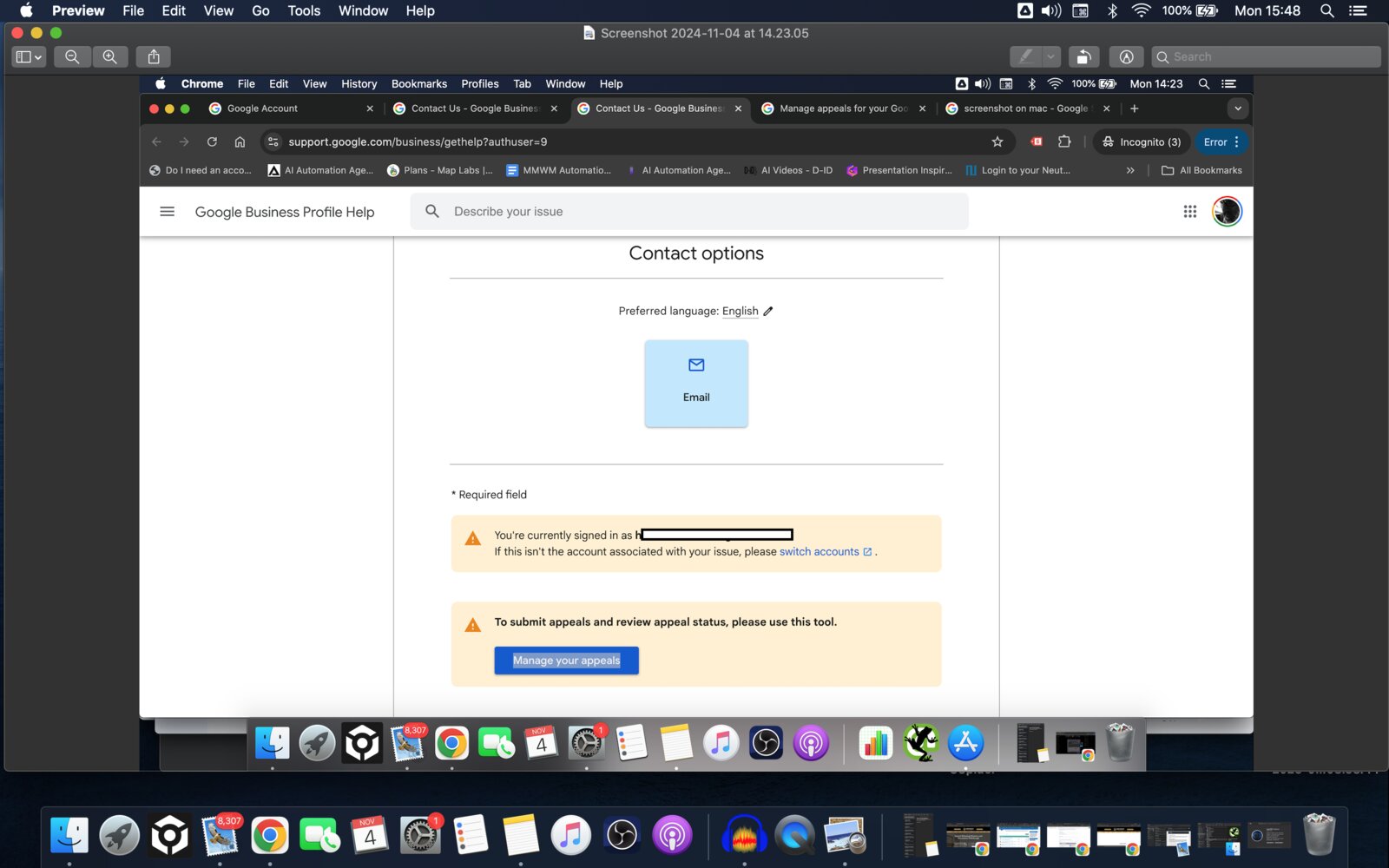Open the hamburger menu beside 'Google Business Profile Help'
The height and width of the screenshot is (868, 1389).
pos(168,212)
